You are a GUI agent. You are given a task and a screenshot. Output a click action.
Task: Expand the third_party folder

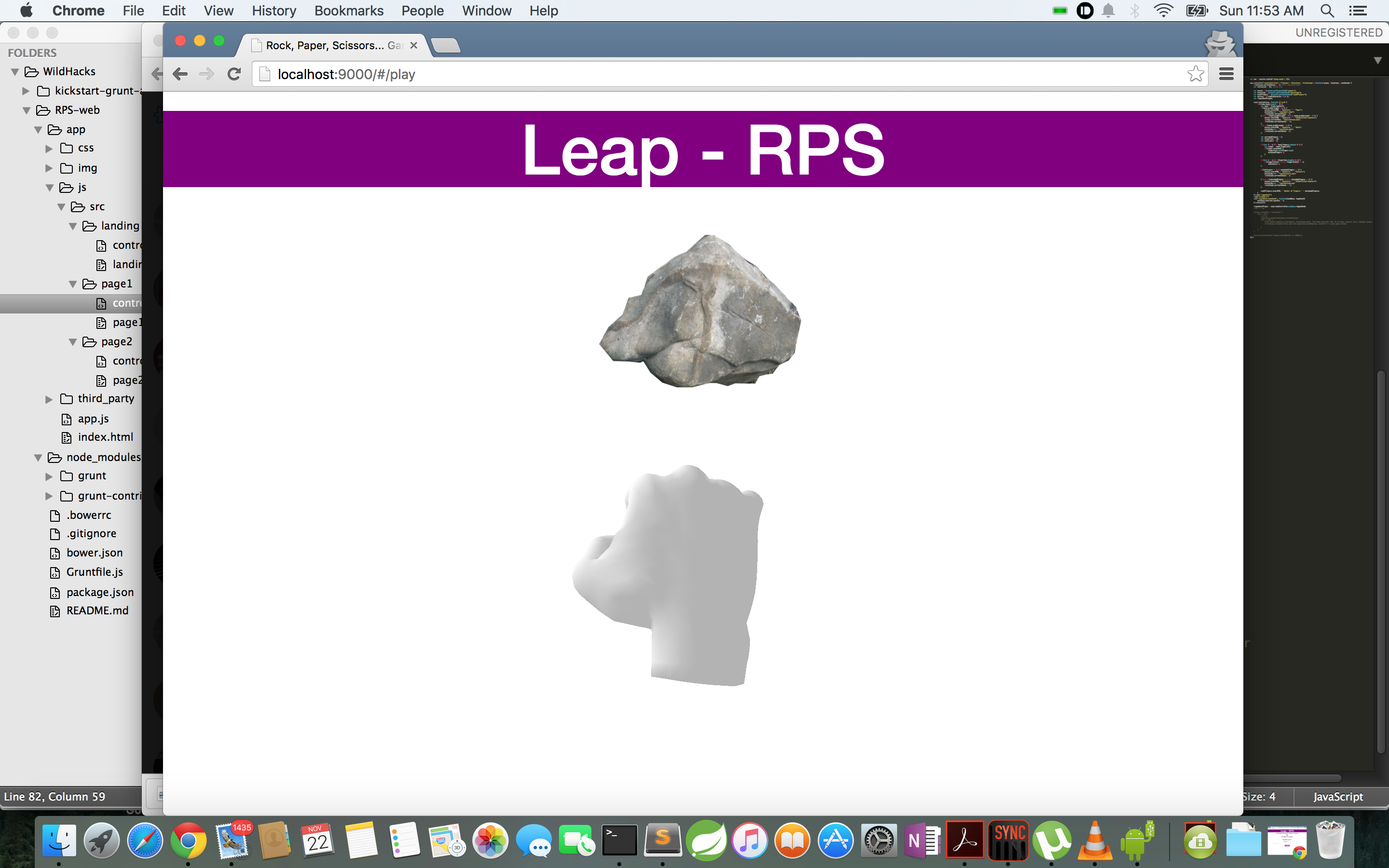(49, 399)
